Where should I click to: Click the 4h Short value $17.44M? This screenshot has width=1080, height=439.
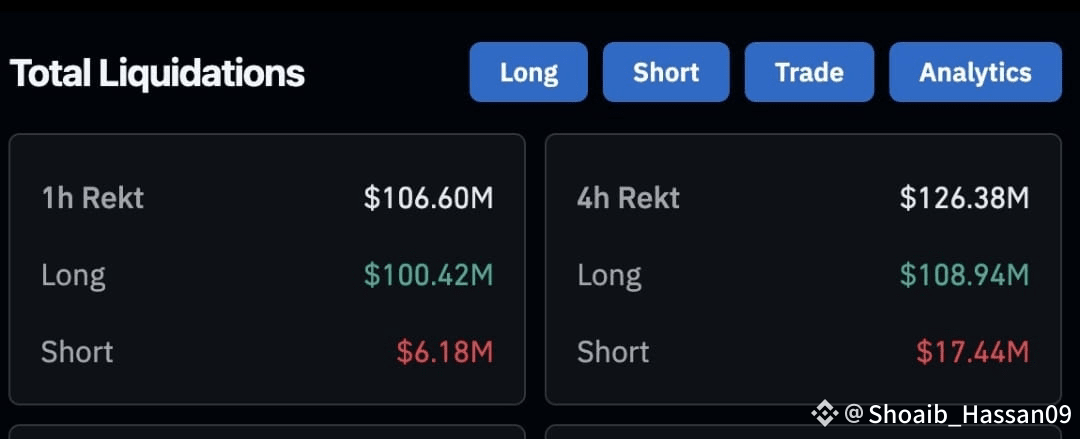(973, 352)
